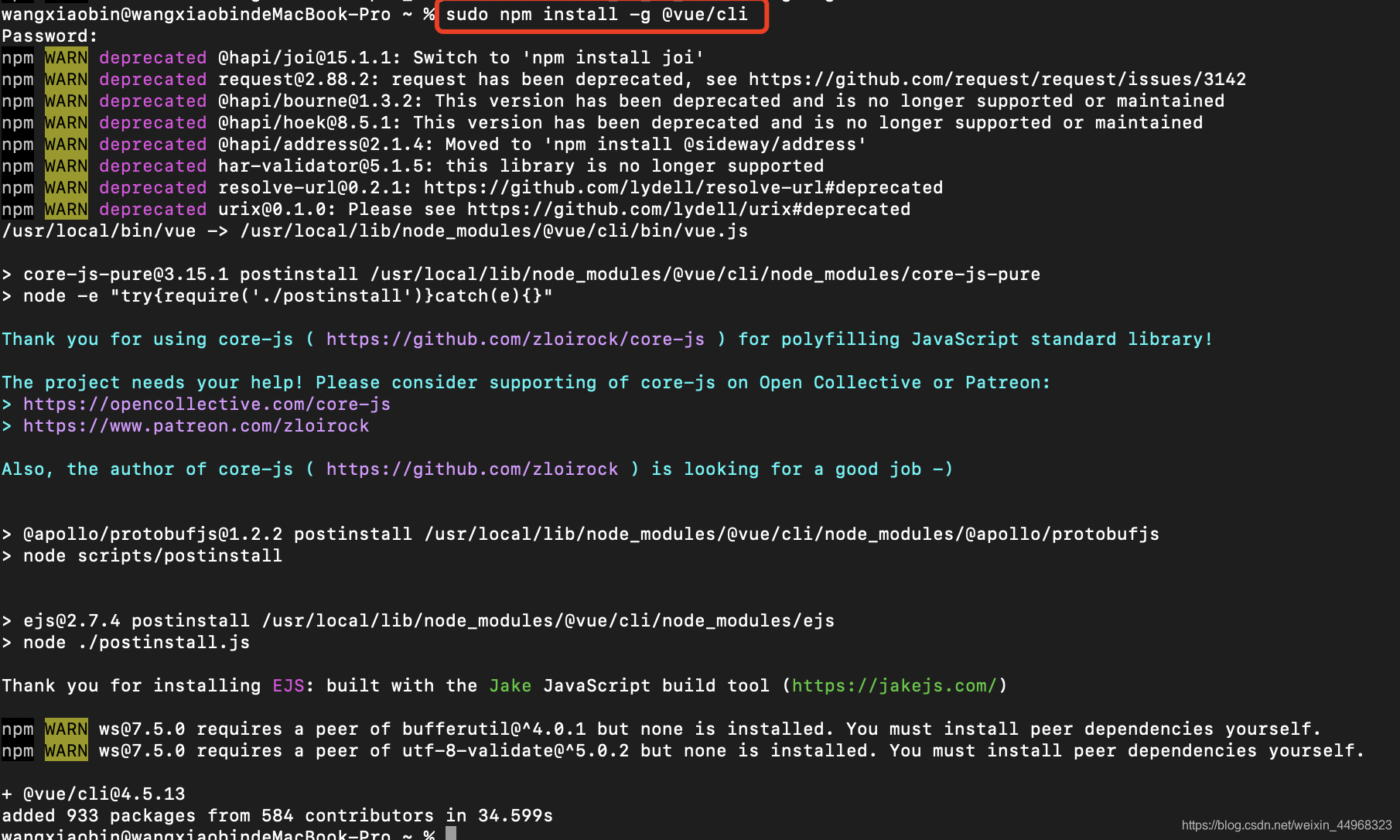Open the github.com/zloirock/core-js link

click(515, 340)
